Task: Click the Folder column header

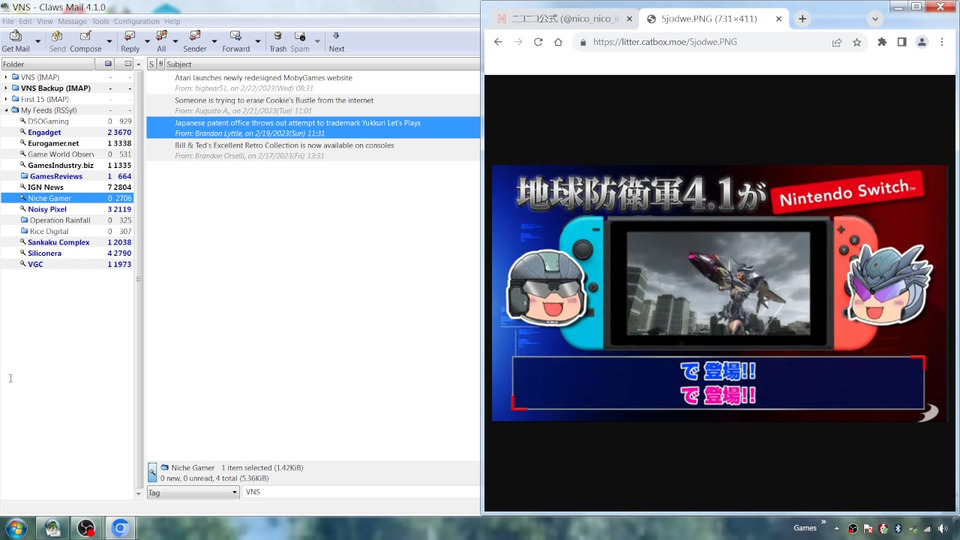Action: [x=48, y=64]
